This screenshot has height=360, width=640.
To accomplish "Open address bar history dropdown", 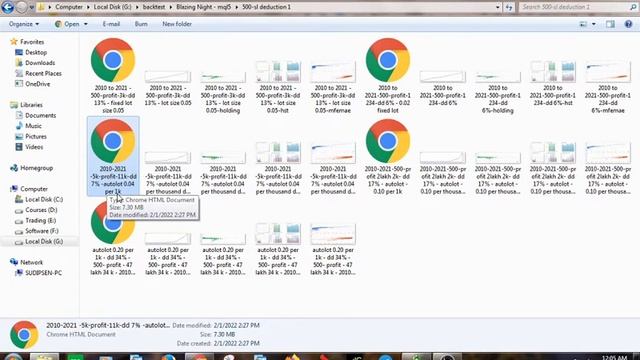I will (x=498, y=7).
